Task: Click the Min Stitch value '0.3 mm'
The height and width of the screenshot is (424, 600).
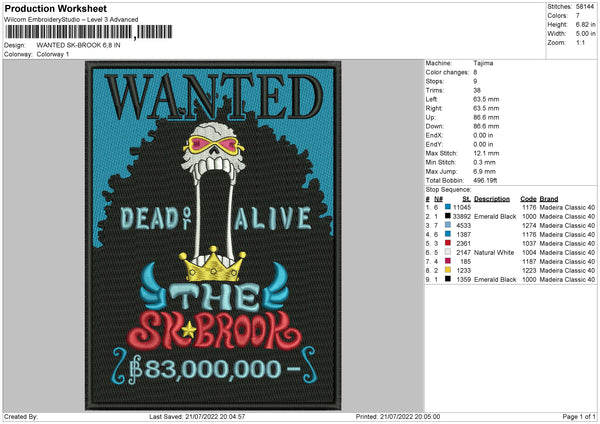Action: 484,162
